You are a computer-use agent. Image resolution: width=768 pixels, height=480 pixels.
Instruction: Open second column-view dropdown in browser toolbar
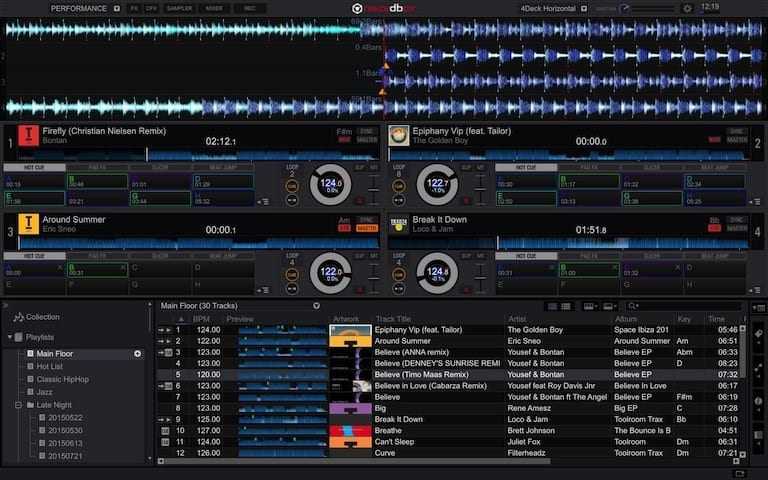[x=610, y=306]
